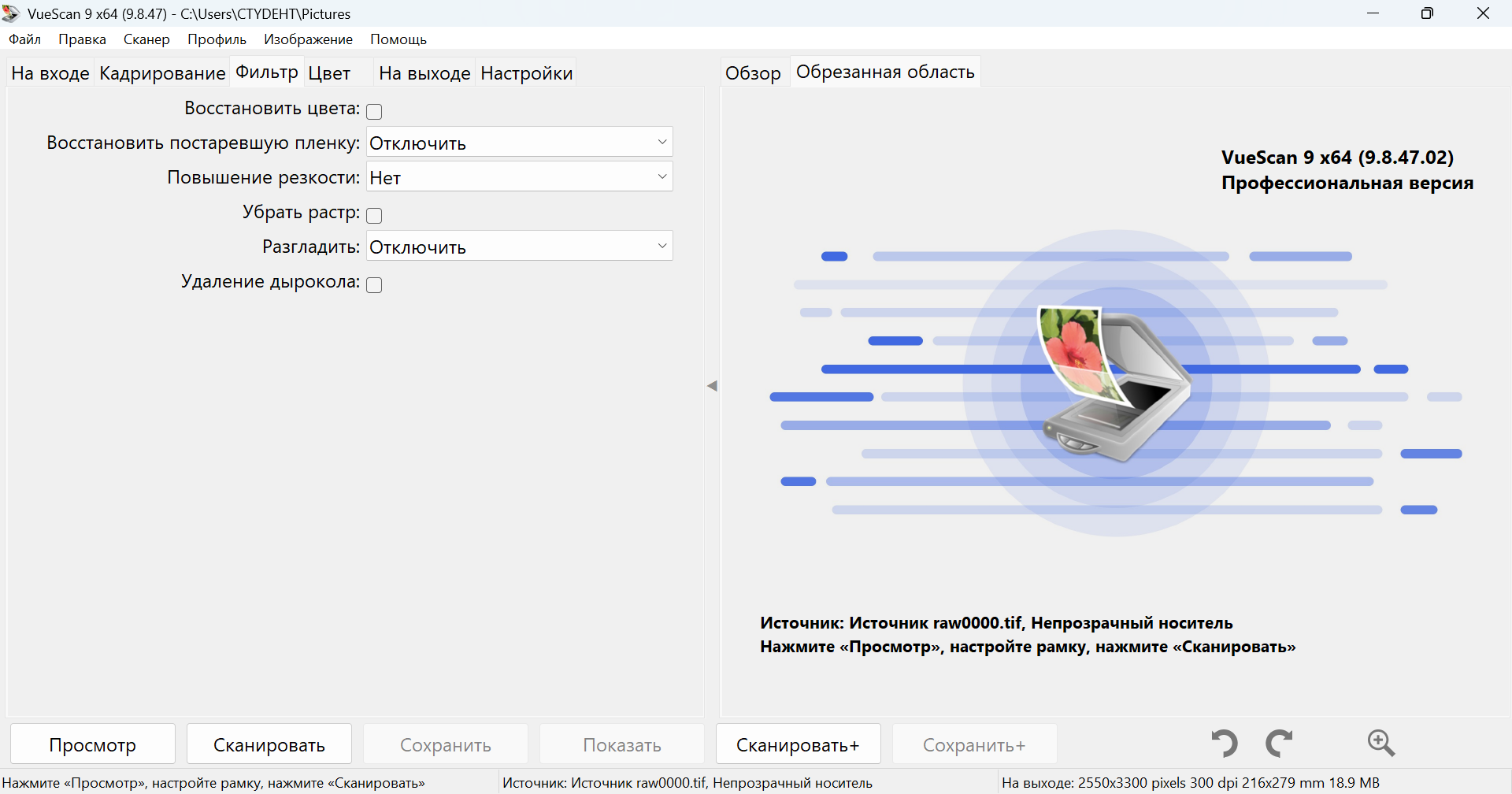
Task: Click the VueScan scanner logo image
Action: [1115, 383]
